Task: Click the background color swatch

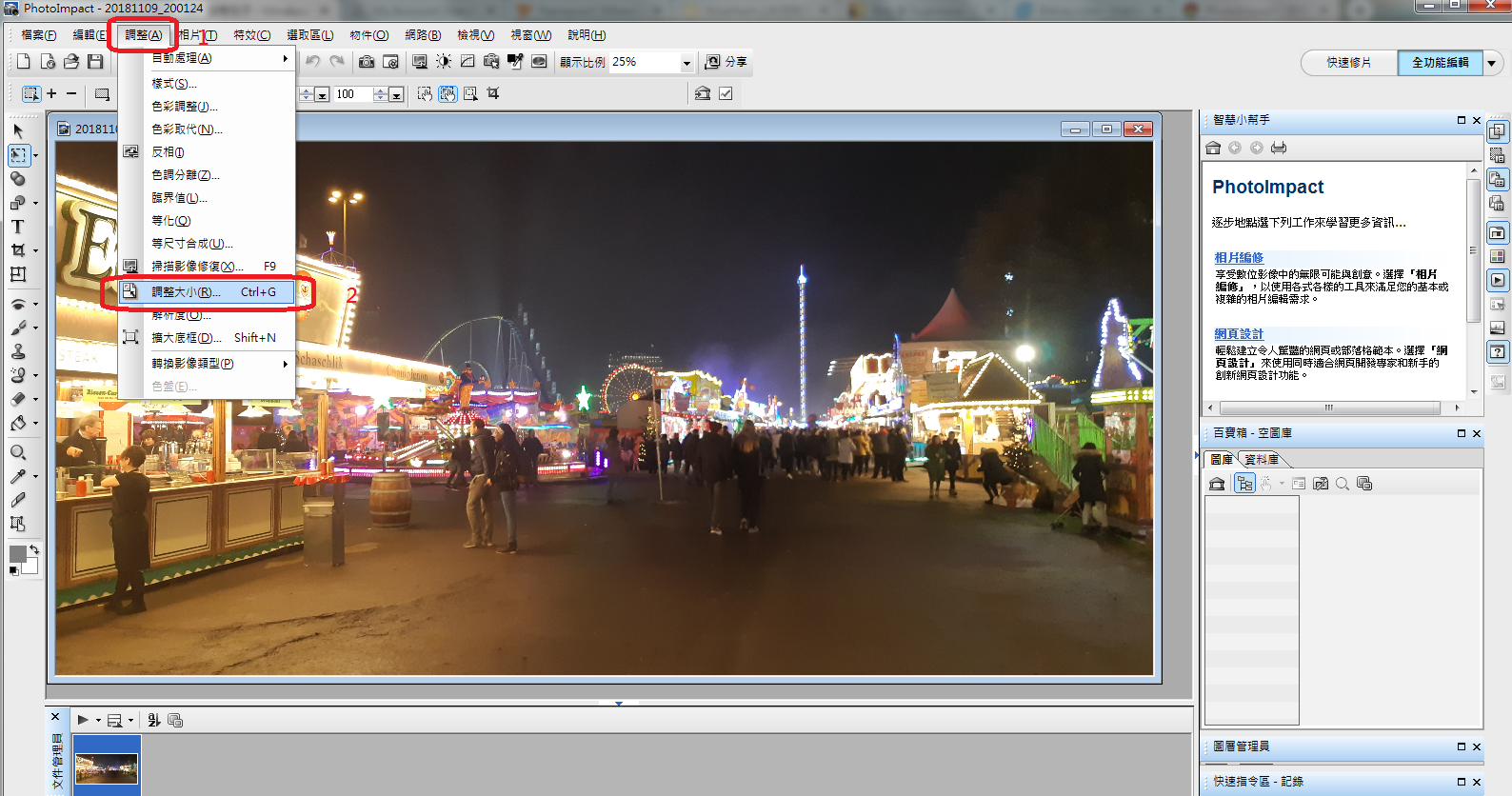Action: (31, 567)
